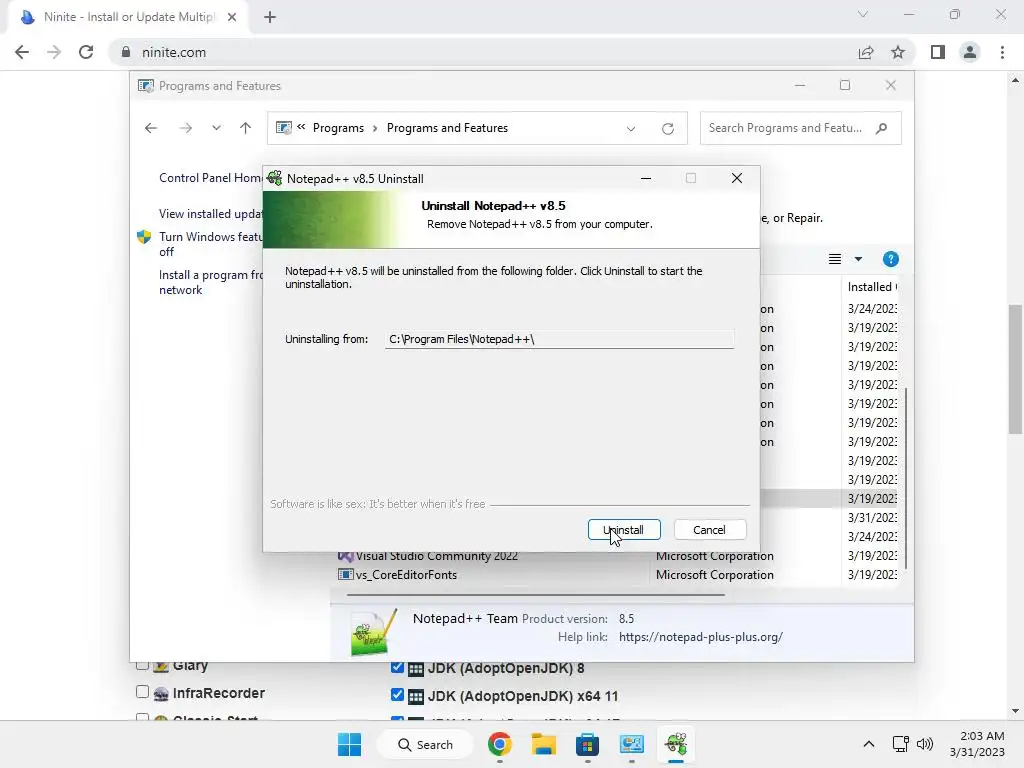This screenshot has width=1024, height=768.
Task: Open Control Panel taskbar icon
Action: (x=632, y=744)
